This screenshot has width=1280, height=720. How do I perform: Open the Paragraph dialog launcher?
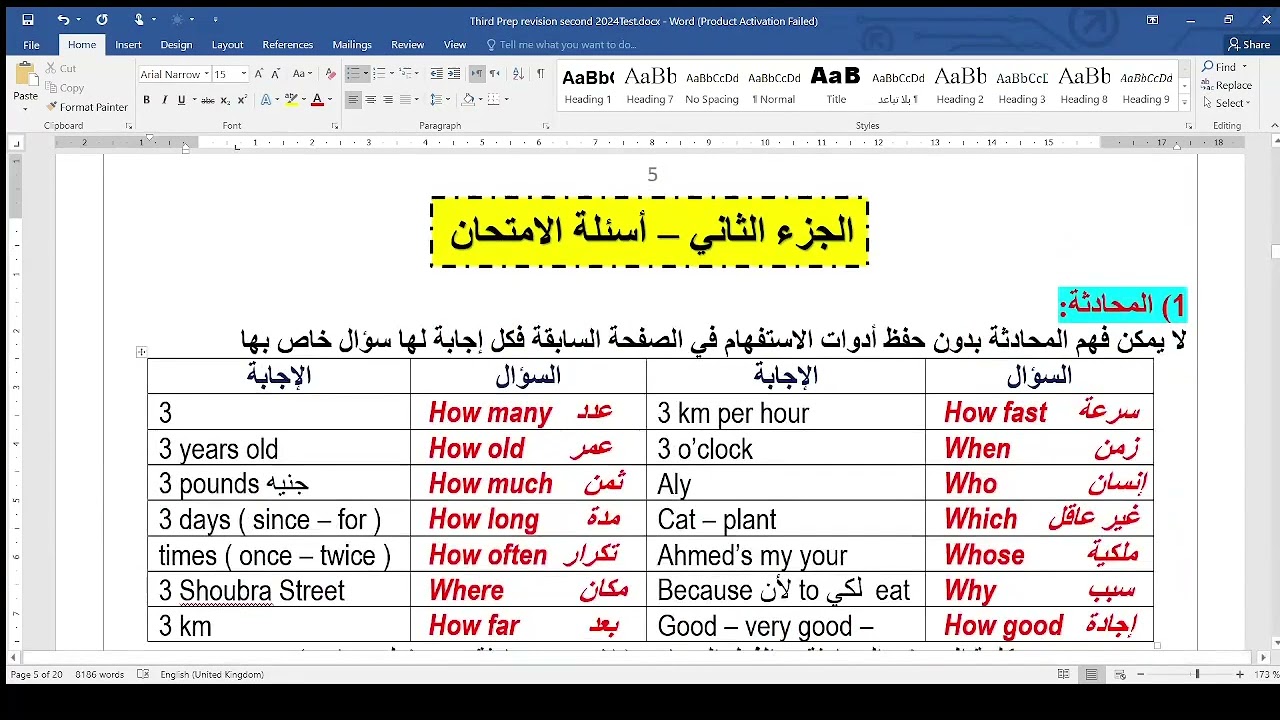point(546,127)
